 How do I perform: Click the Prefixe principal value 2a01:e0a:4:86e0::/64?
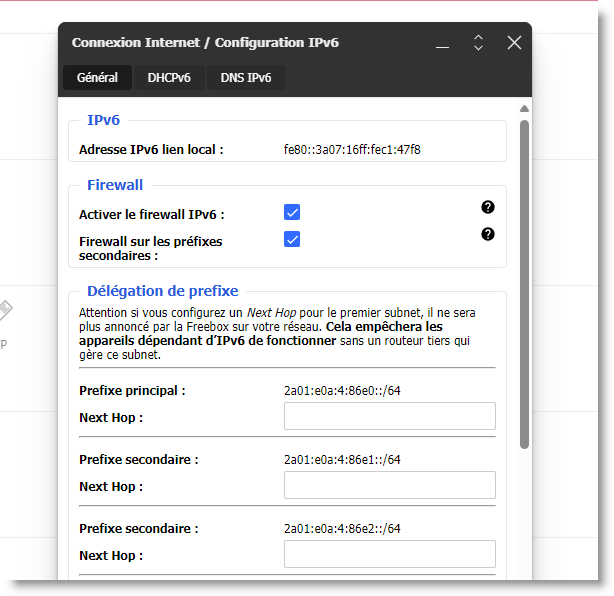(342, 390)
